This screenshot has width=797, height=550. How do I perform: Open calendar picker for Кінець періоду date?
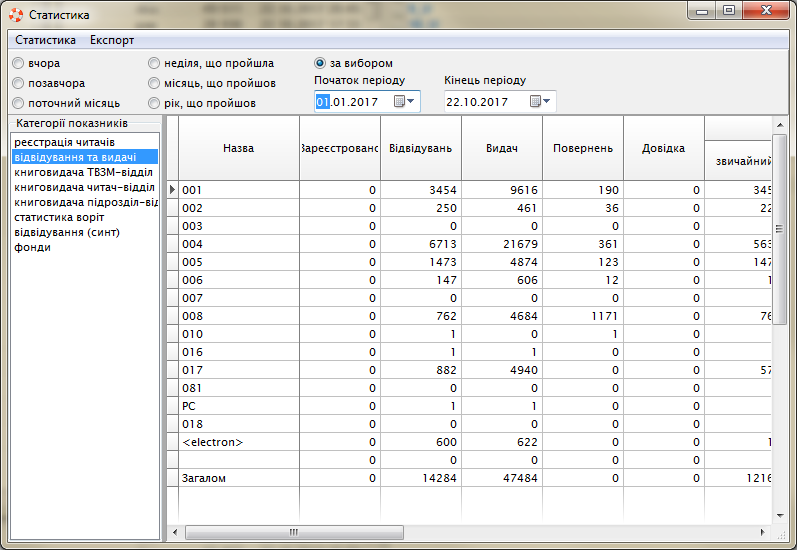point(540,102)
